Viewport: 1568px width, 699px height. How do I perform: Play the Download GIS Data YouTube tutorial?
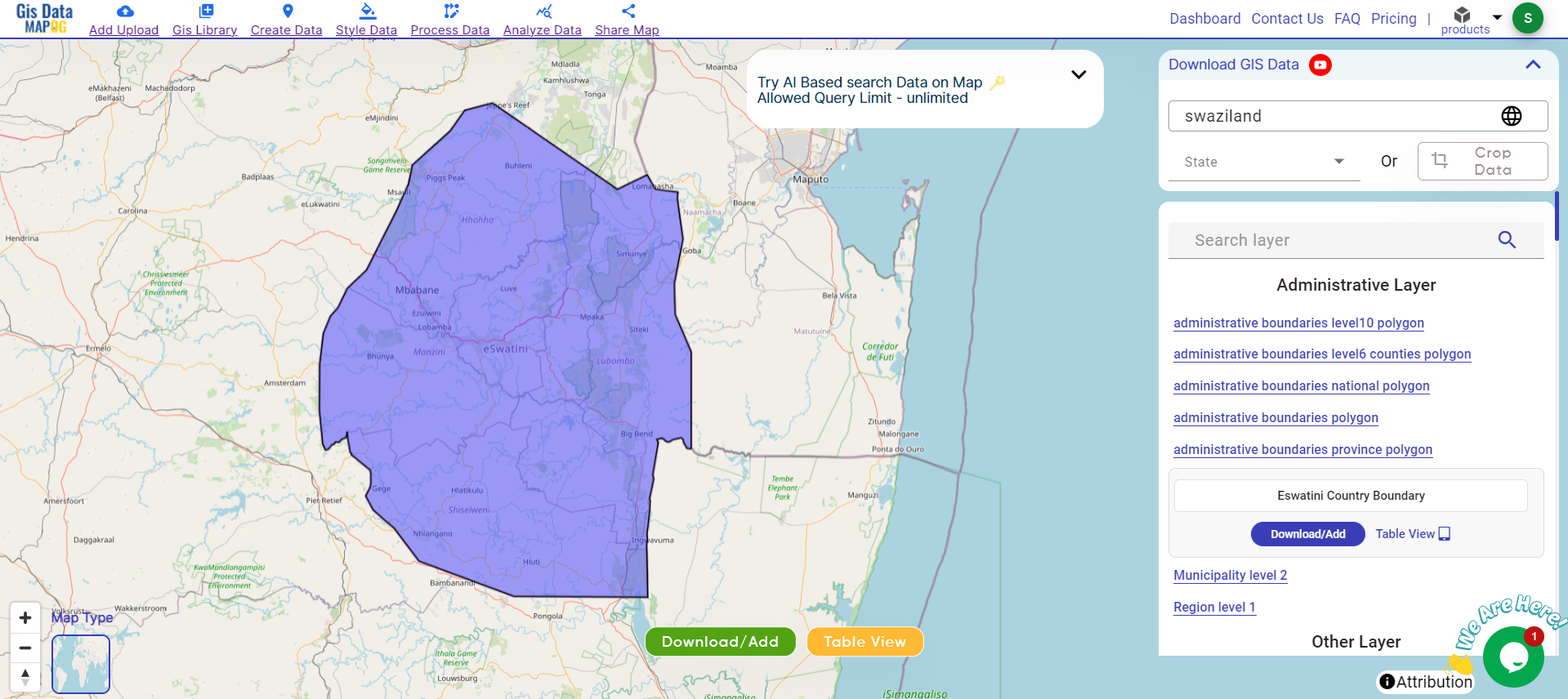[x=1320, y=65]
